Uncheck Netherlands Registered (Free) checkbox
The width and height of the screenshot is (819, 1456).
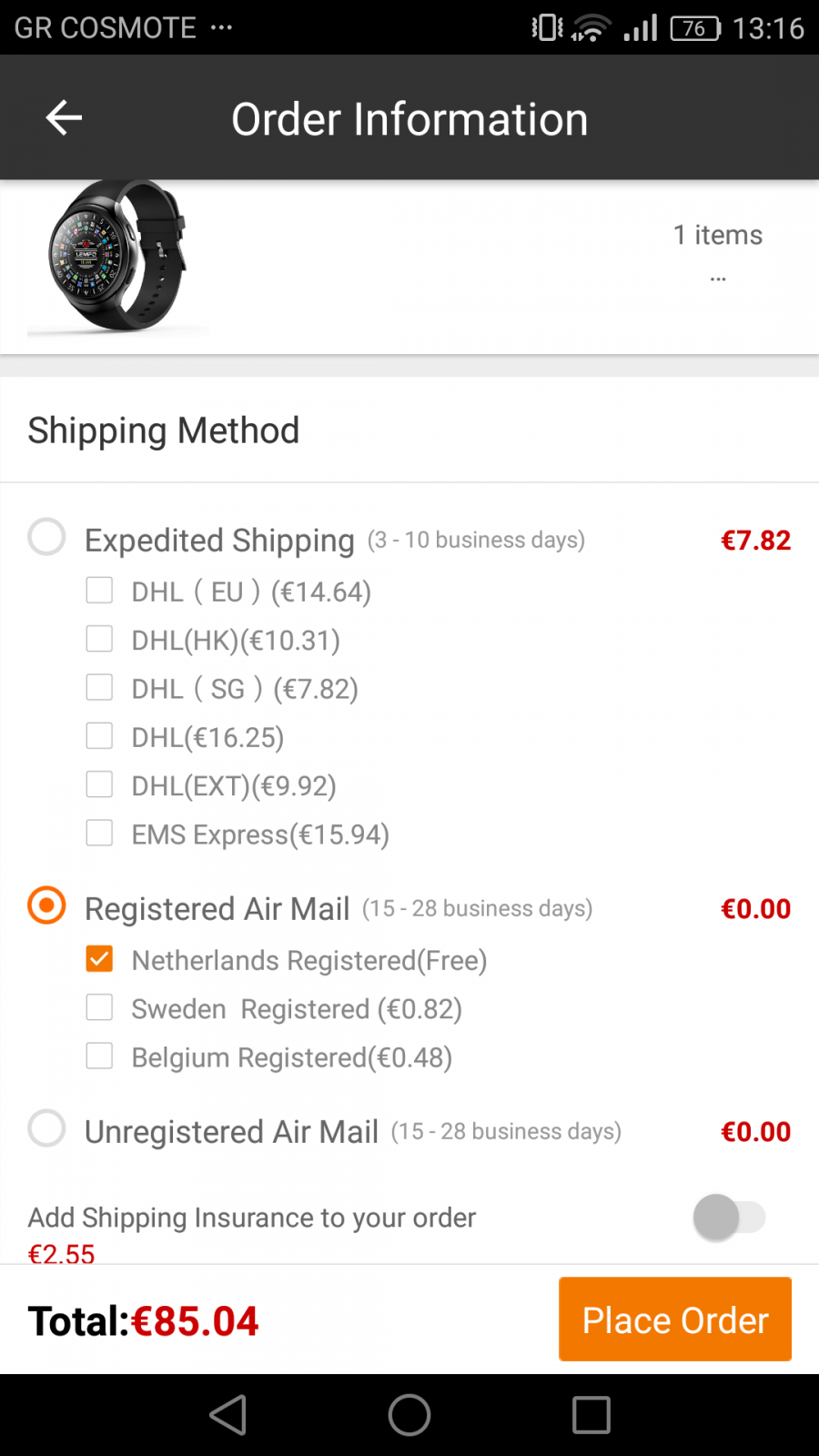[x=99, y=959]
